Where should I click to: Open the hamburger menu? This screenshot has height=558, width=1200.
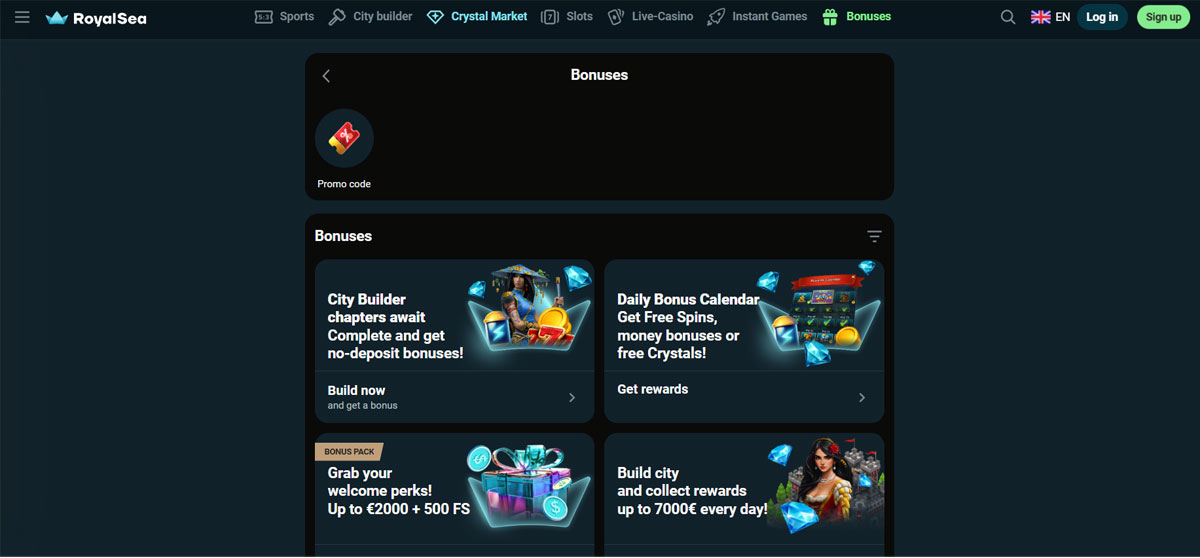click(x=22, y=17)
